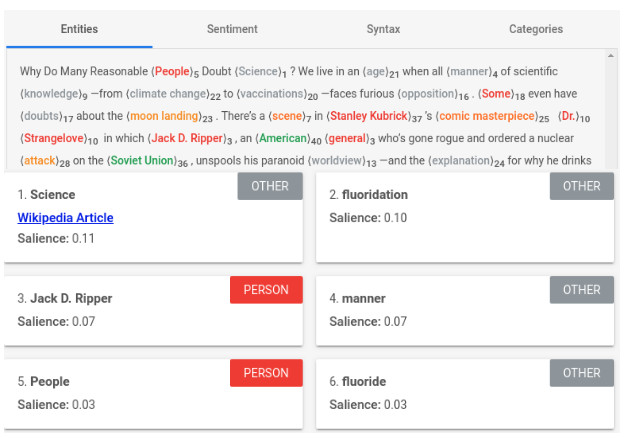This screenshot has width=625, height=438.
Task: Select the green 'American' entity in text
Action: tap(284, 138)
